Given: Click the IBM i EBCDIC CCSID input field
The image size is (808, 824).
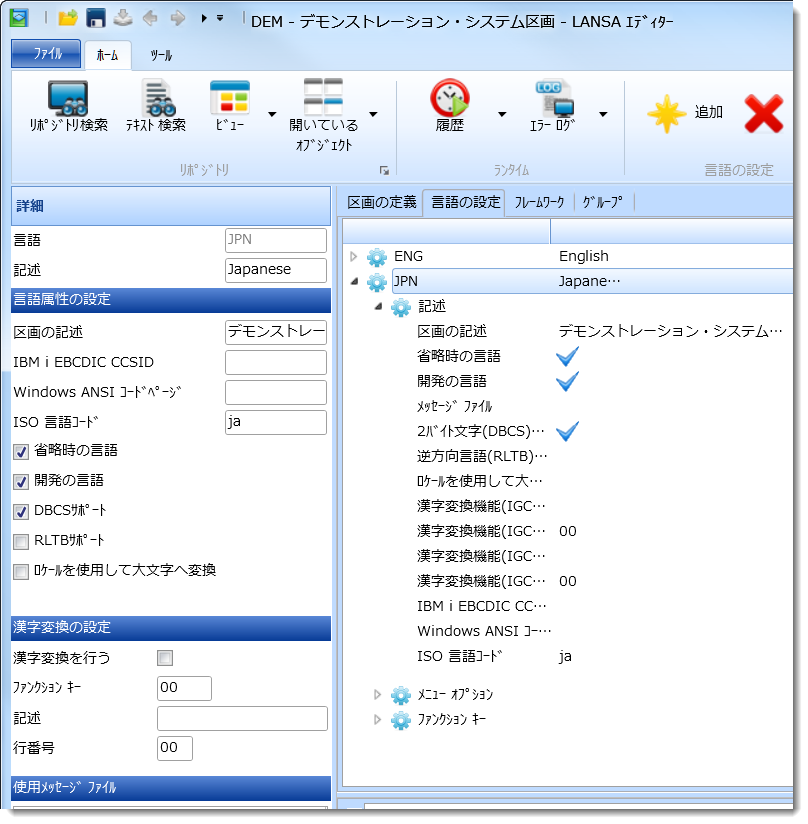Looking at the screenshot, I should tap(276, 362).
